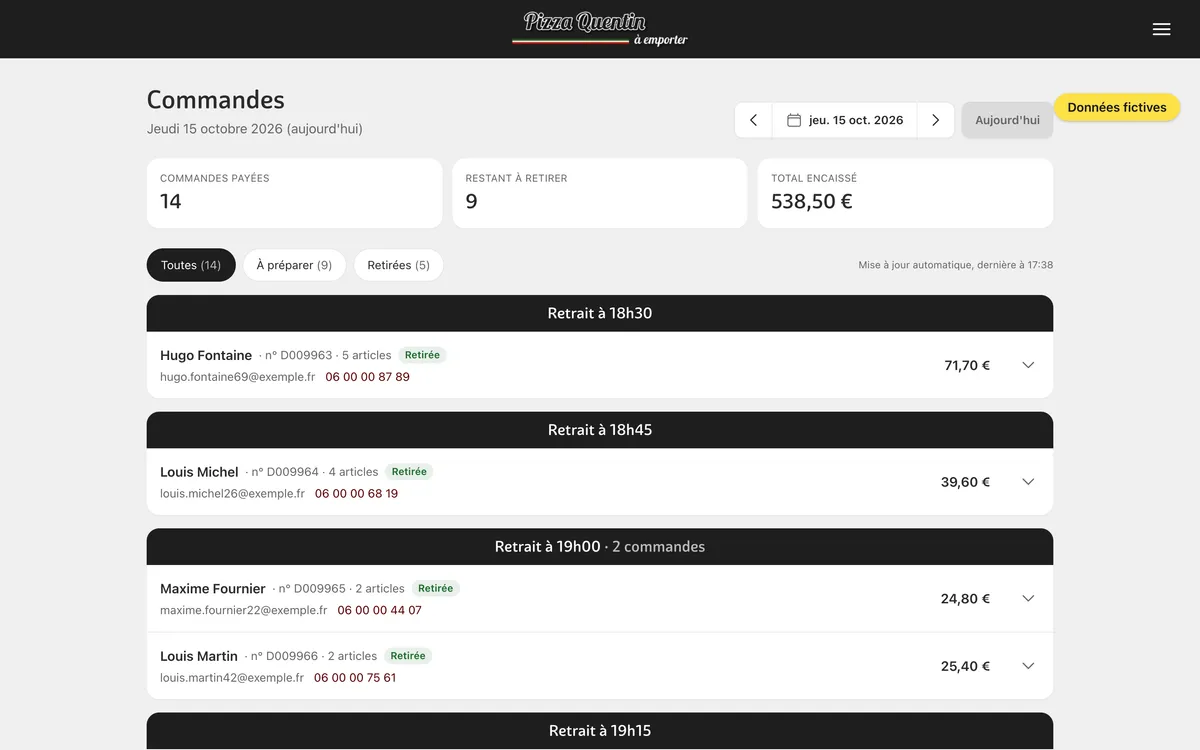This screenshot has width=1200, height=750.
Task: Click email louis.michel26@exemple.fr
Action: click(x=232, y=494)
